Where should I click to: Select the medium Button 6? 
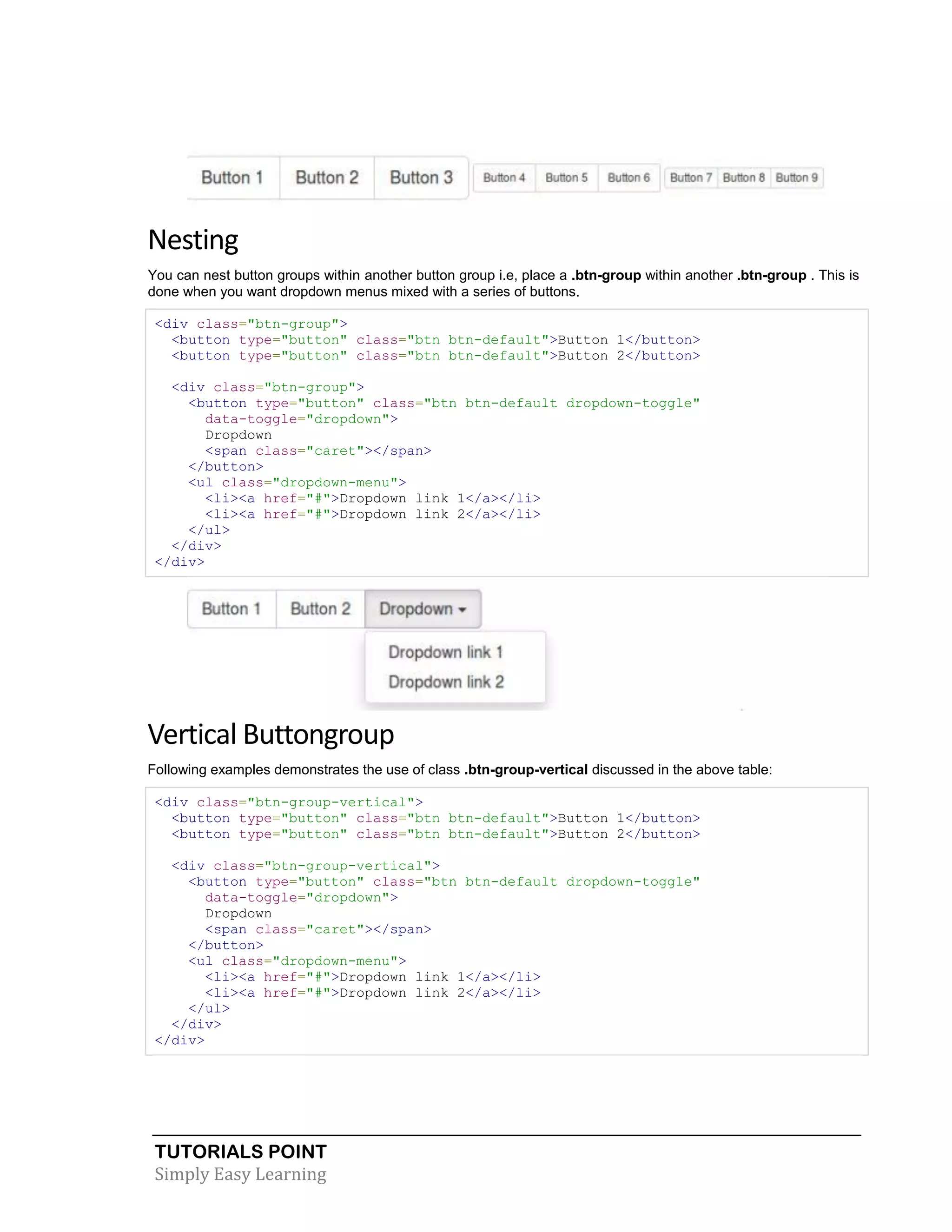628,178
